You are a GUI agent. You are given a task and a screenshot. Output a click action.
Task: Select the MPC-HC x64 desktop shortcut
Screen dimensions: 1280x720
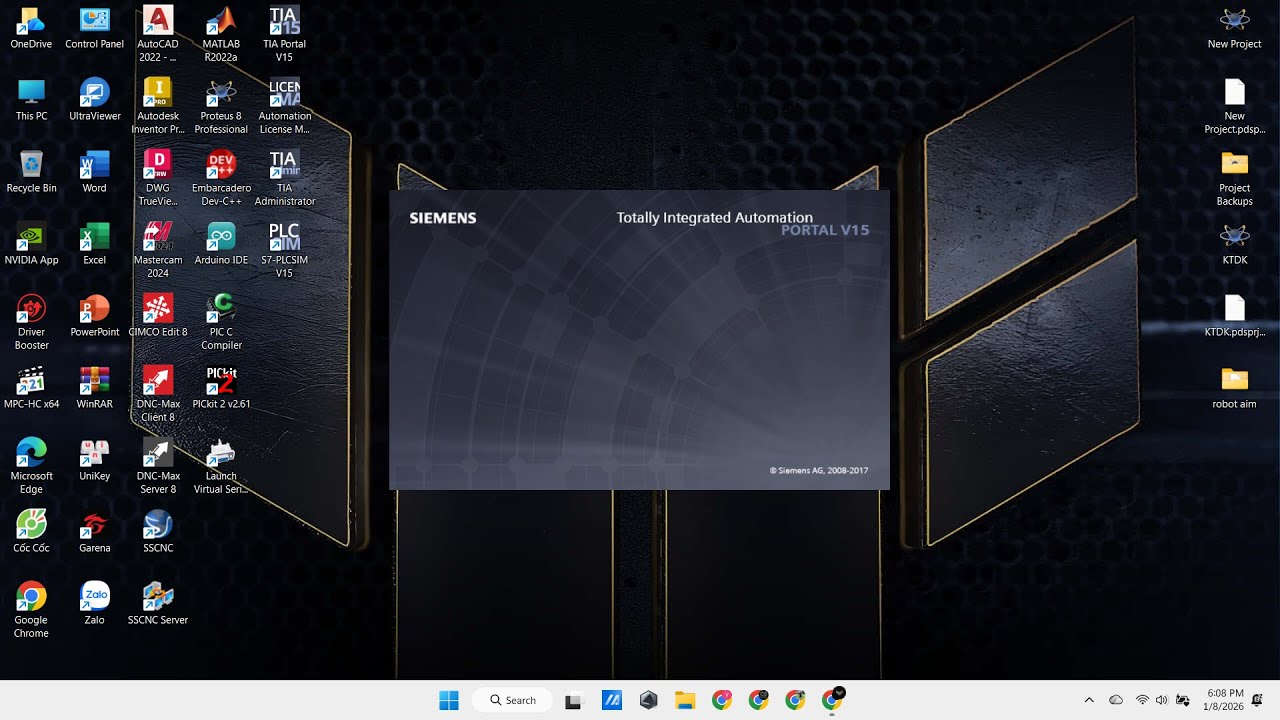pos(31,388)
